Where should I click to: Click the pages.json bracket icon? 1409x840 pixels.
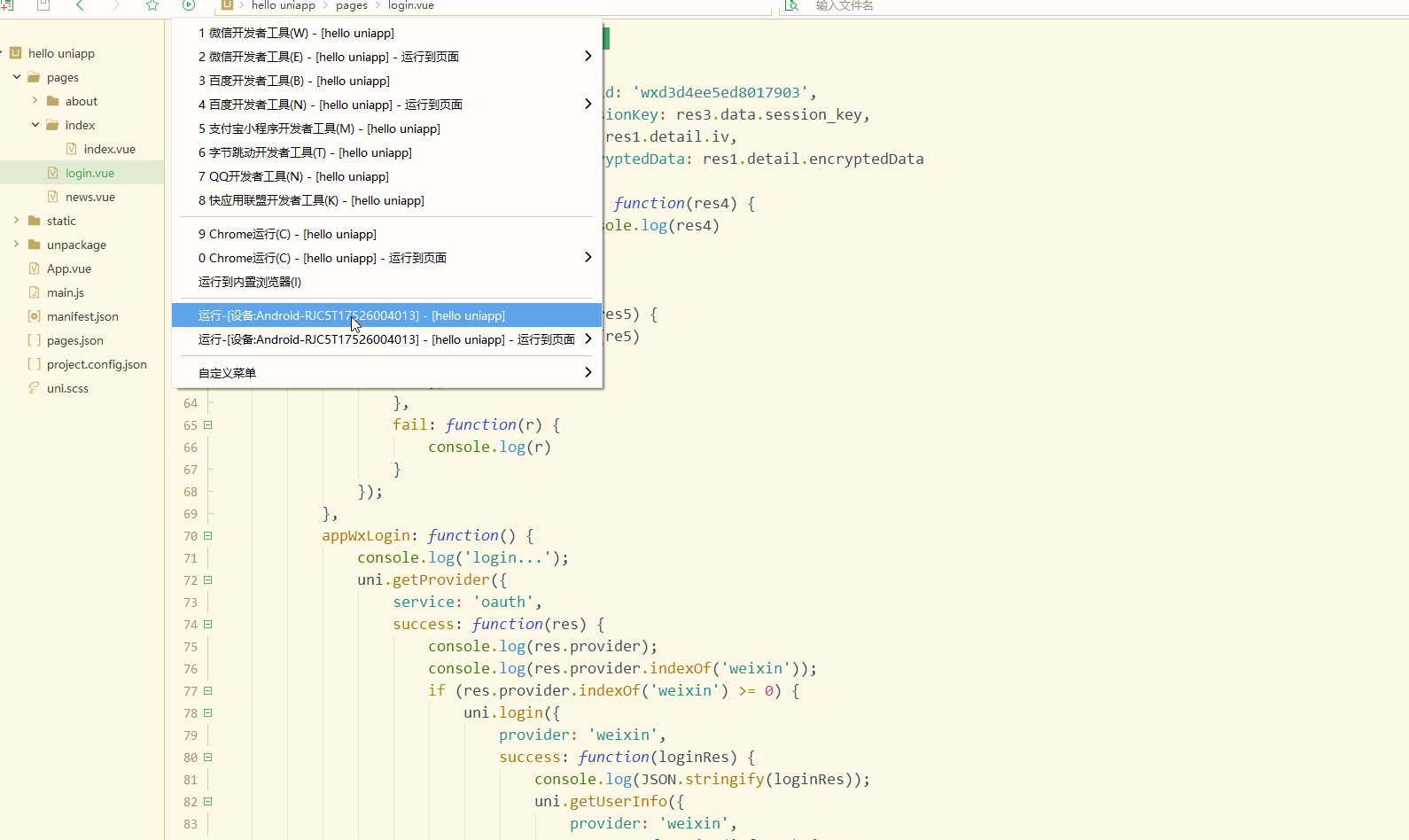pyautogui.click(x=35, y=340)
